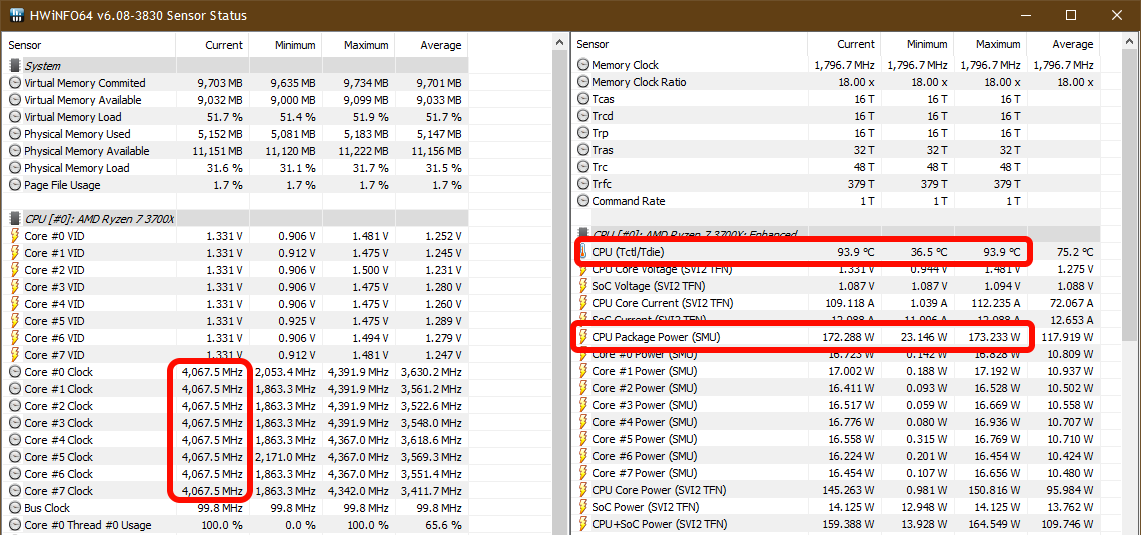Click the SoC Power (SVI2 TFN) icon
The image size is (1141, 535).
[x=583, y=507]
